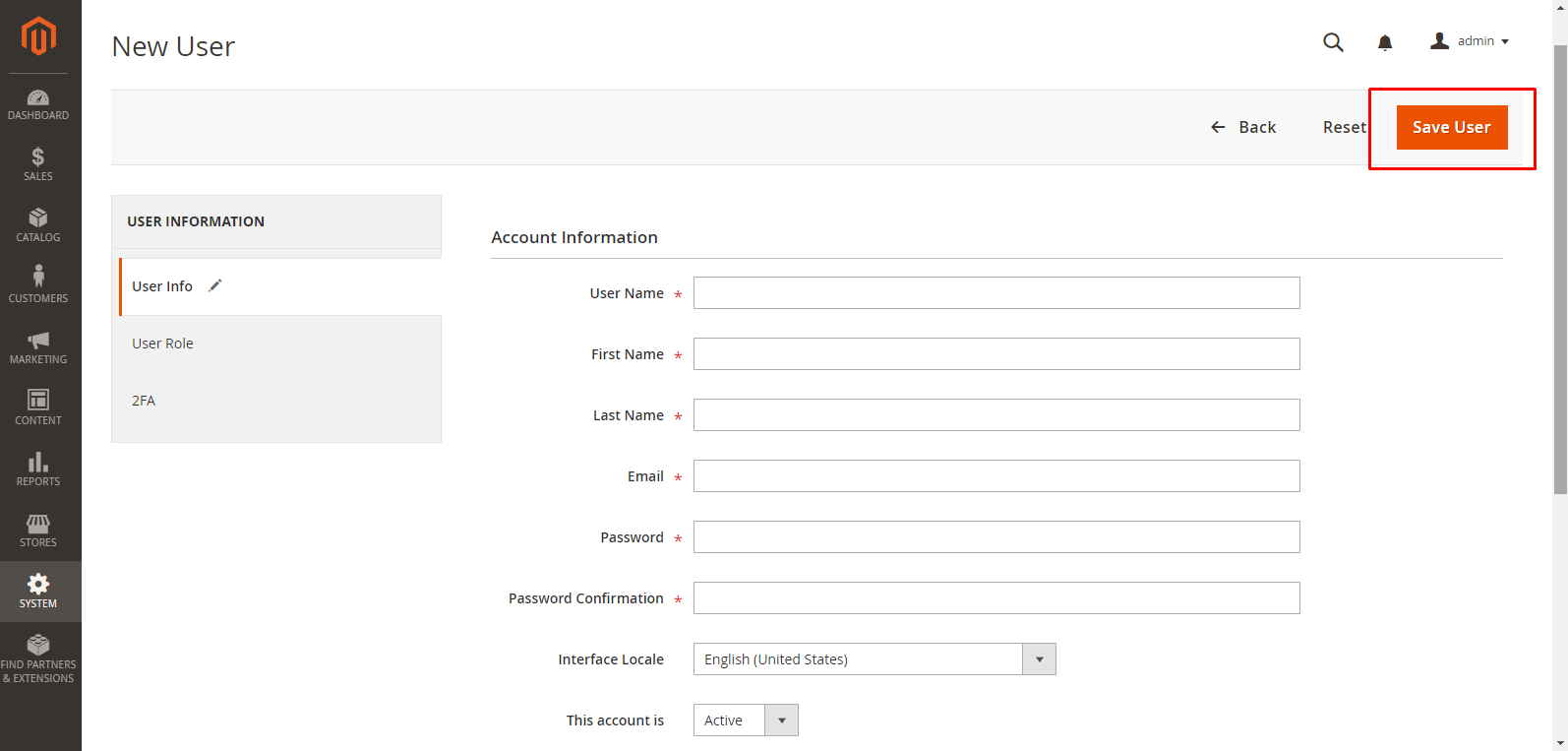The height and width of the screenshot is (751, 1568).
Task: Click the search magnifier icon
Action: (x=1333, y=41)
